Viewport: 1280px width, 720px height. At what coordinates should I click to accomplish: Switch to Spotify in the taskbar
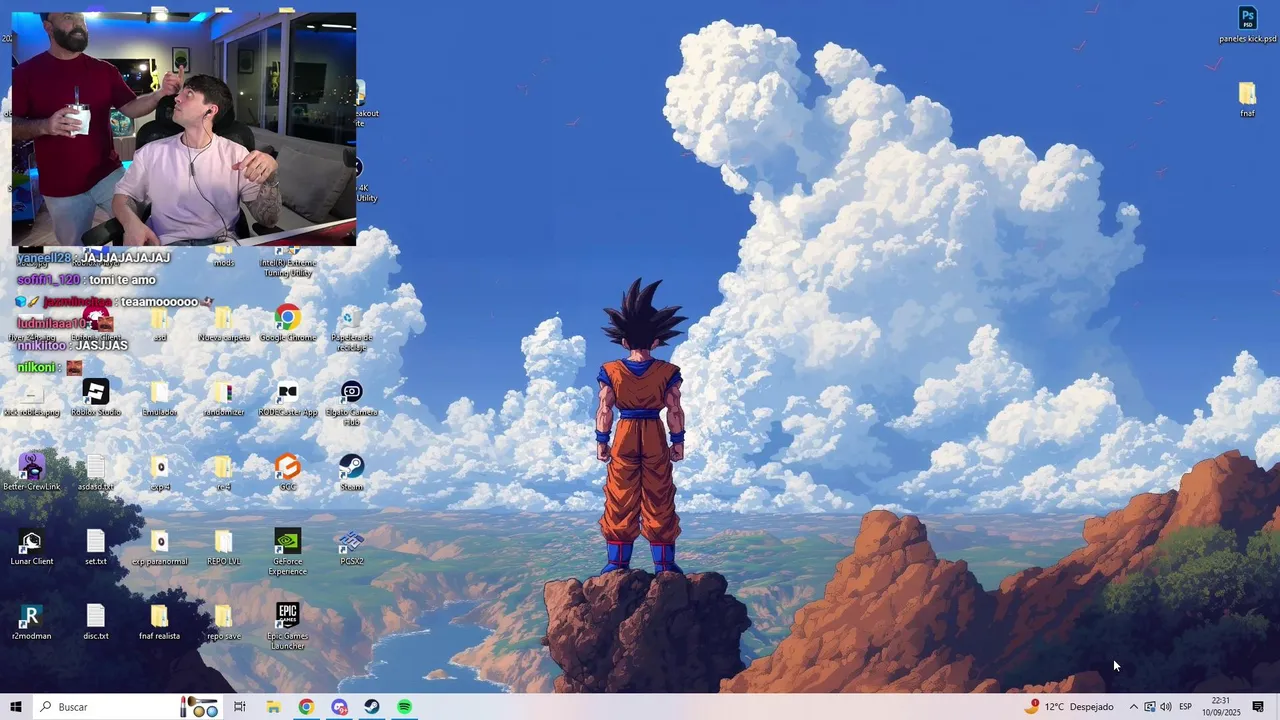click(x=404, y=707)
